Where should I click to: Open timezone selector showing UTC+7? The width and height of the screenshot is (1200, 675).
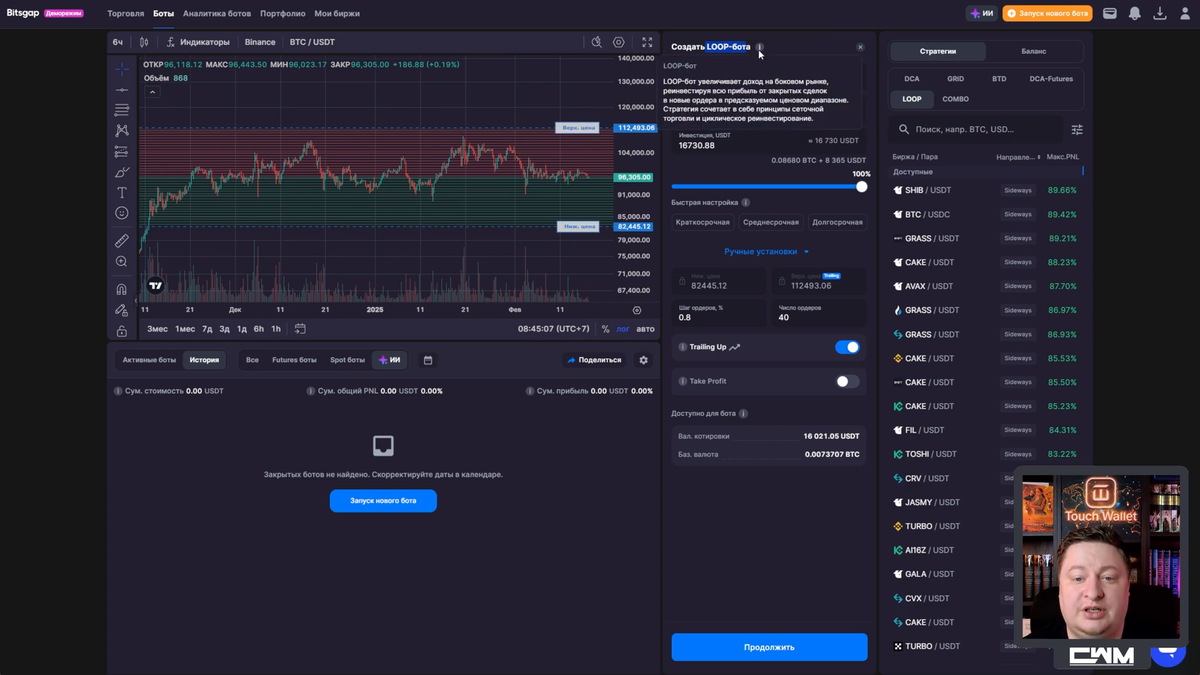coord(553,329)
